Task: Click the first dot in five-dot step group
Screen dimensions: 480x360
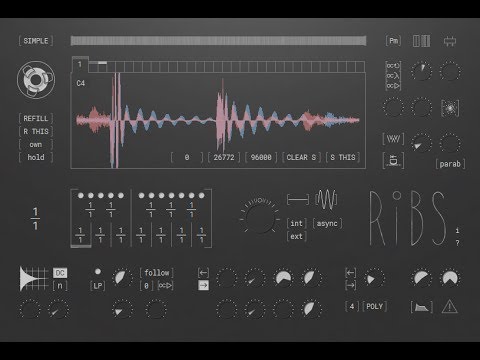Action: pos(80,195)
